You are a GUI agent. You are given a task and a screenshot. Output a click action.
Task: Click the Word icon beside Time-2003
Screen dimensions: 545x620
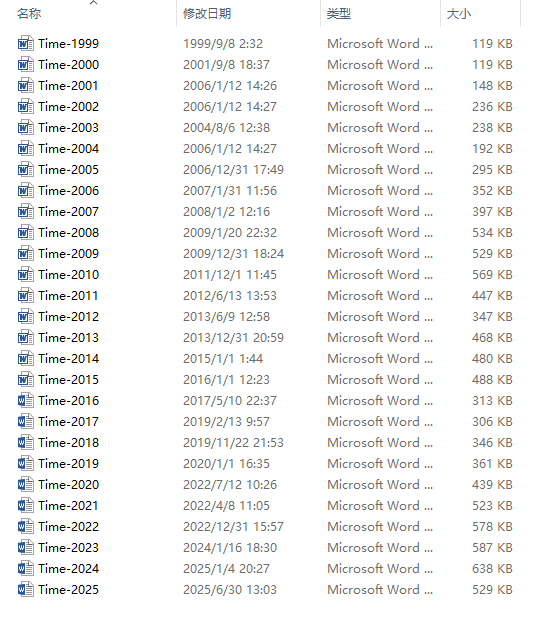25,128
